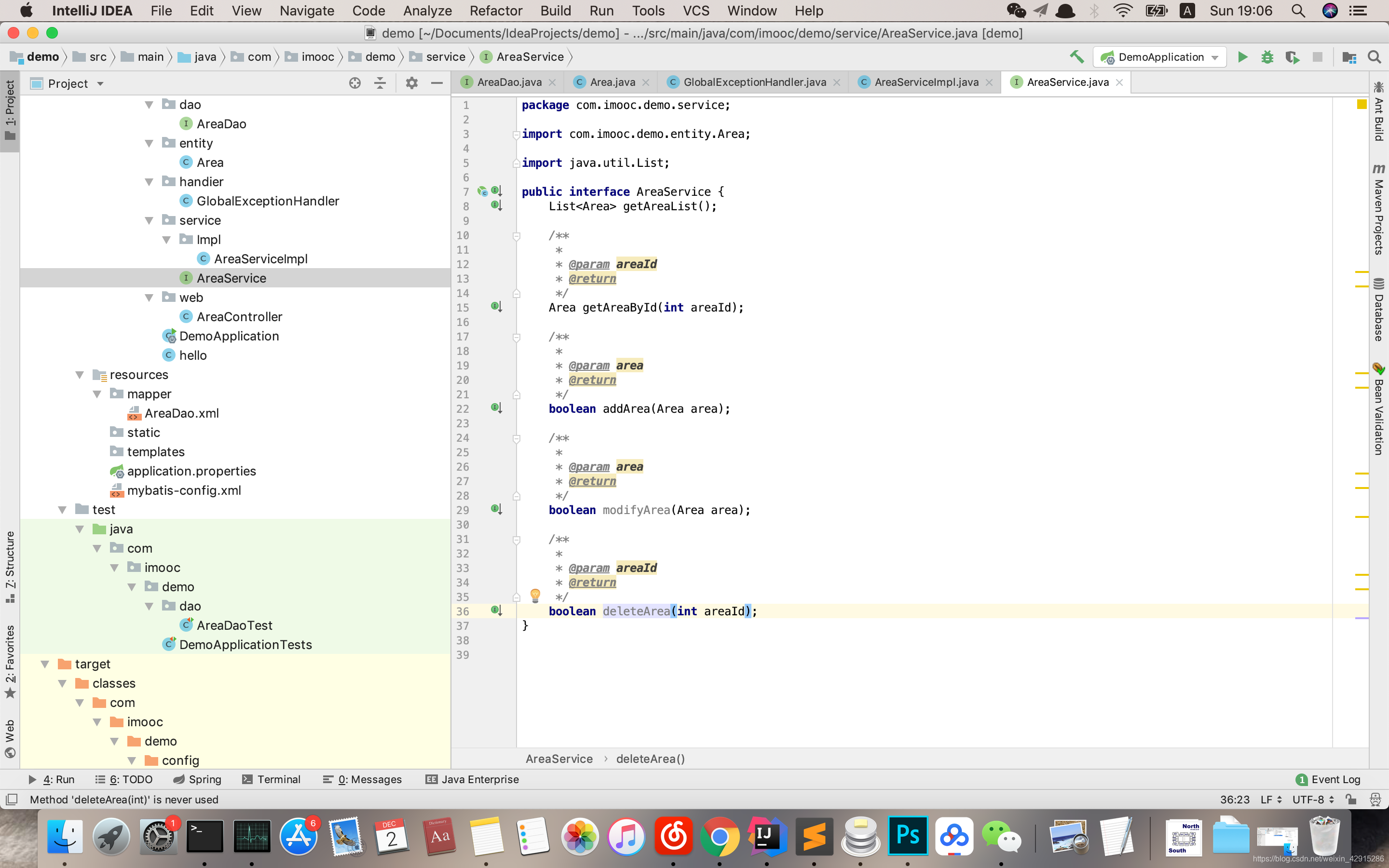Toggle the 4: Run tool window
The height and width of the screenshot is (868, 1389).
pyautogui.click(x=51, y=779)
